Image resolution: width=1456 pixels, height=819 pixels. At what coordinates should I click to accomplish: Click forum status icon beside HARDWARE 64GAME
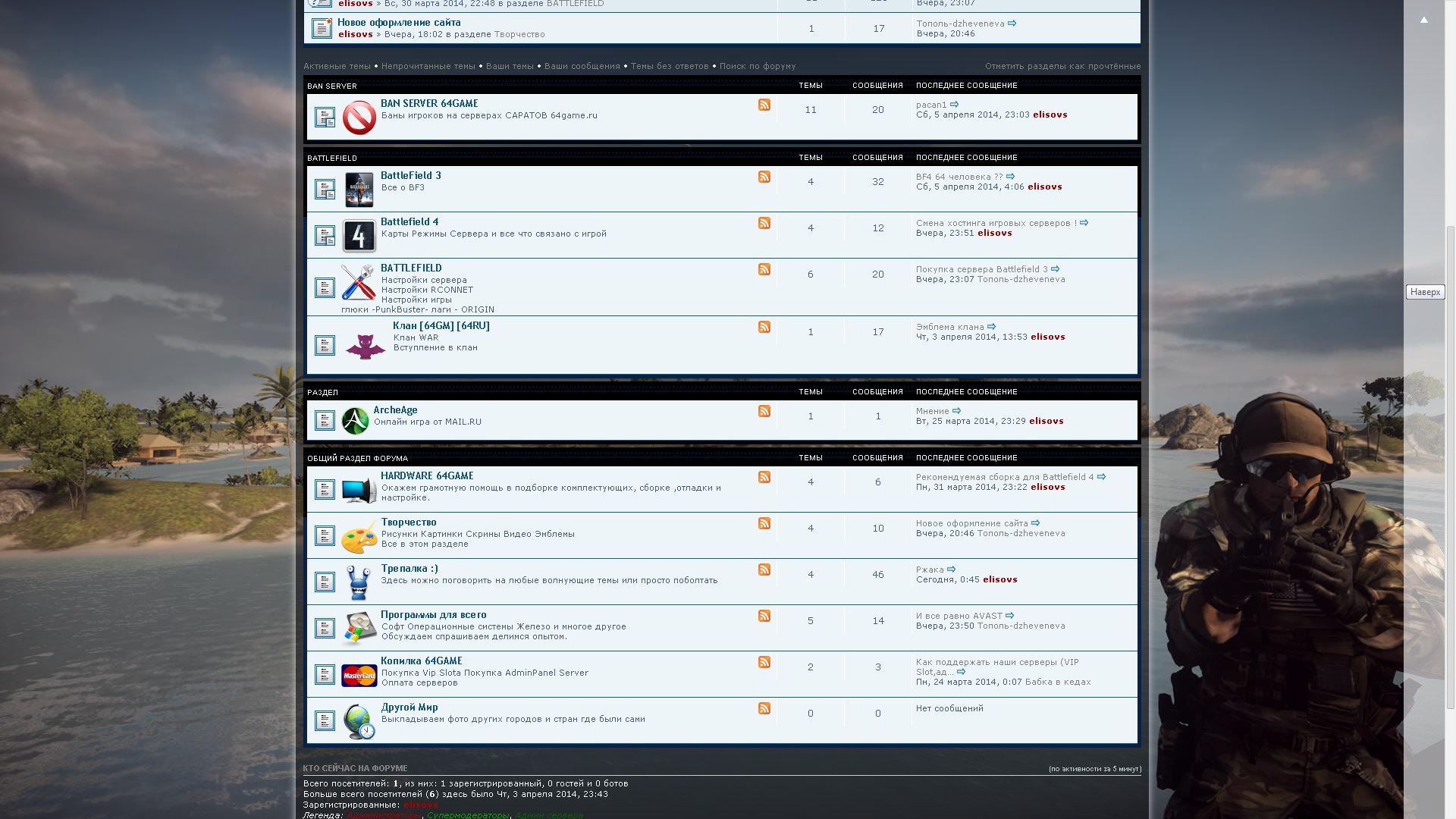[325, 490]
